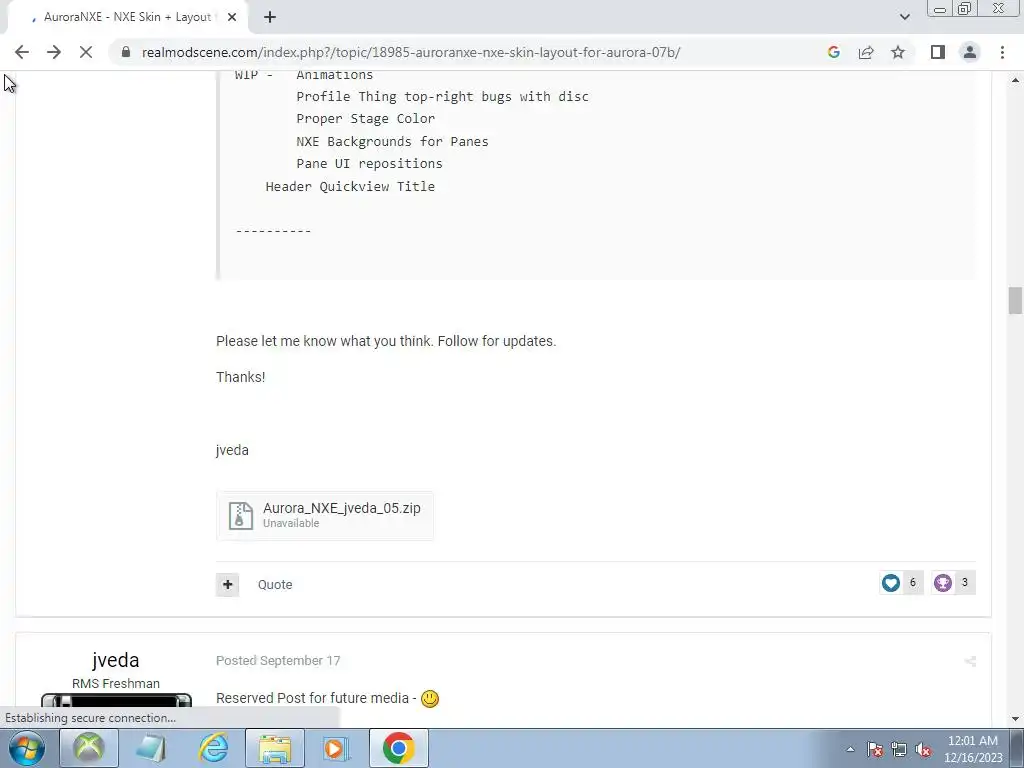Click the page vertical scrollbar thumb
This screenshot has width=1024, height=768.
[x=1015, y=300]
